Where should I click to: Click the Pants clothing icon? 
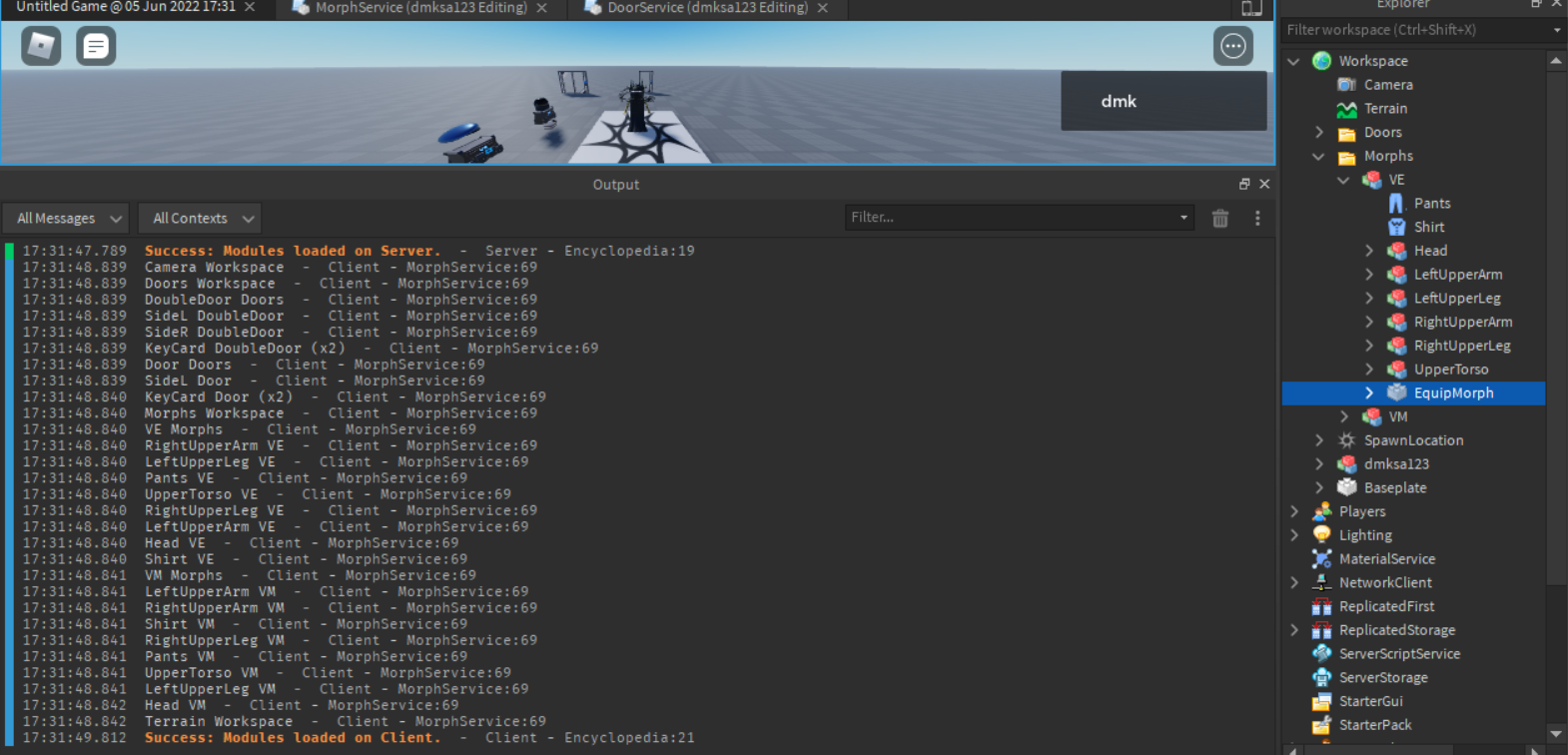[x=1396, y=204]
